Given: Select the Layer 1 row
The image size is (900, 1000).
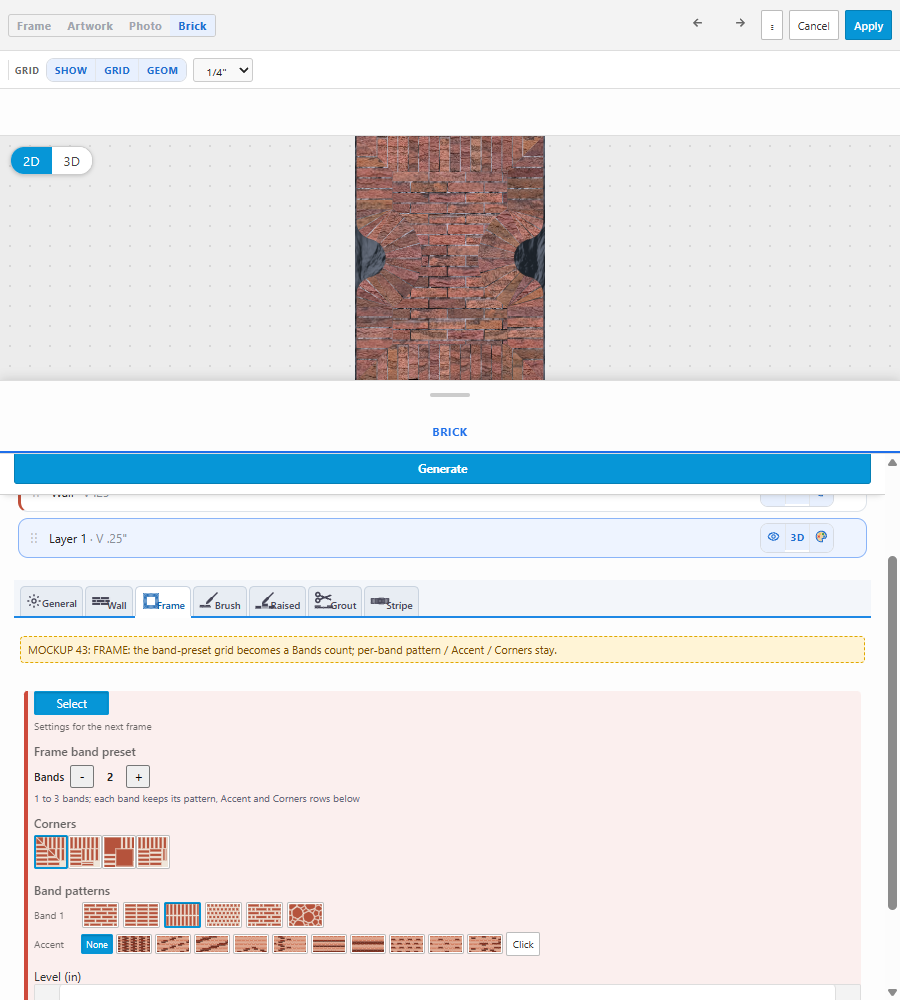Looking at the screenshot, I should pyautogui.click(x=442, y=538).
